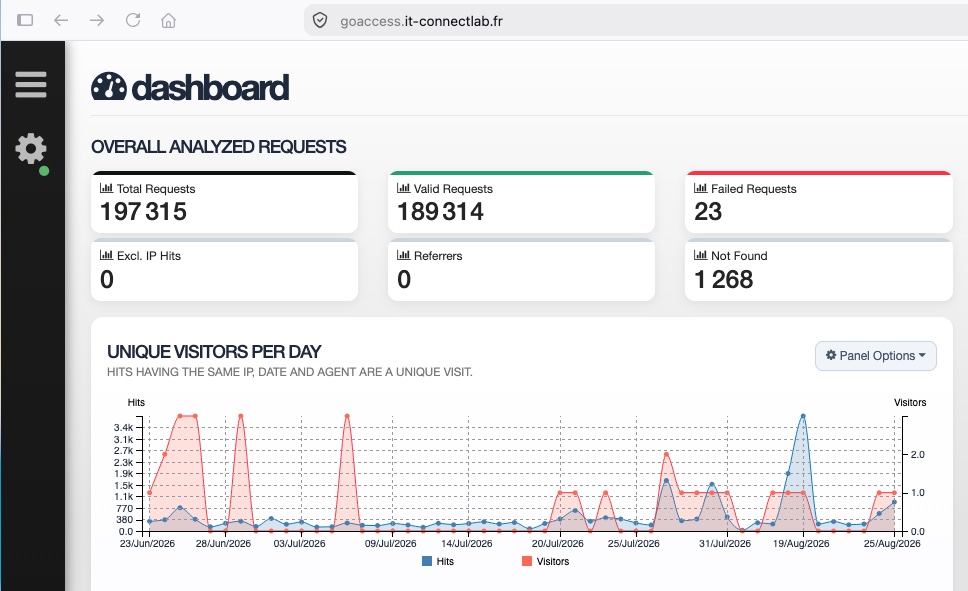Reload the page with refresh icon
The height and width of the screenshot is (591, 968).
click(133, 20)
